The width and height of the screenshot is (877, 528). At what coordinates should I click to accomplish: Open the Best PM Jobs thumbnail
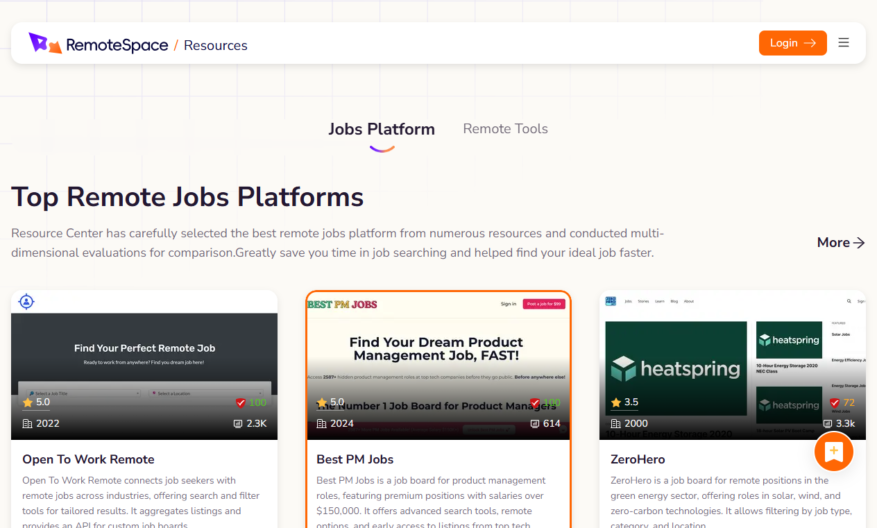pos(438,365)
